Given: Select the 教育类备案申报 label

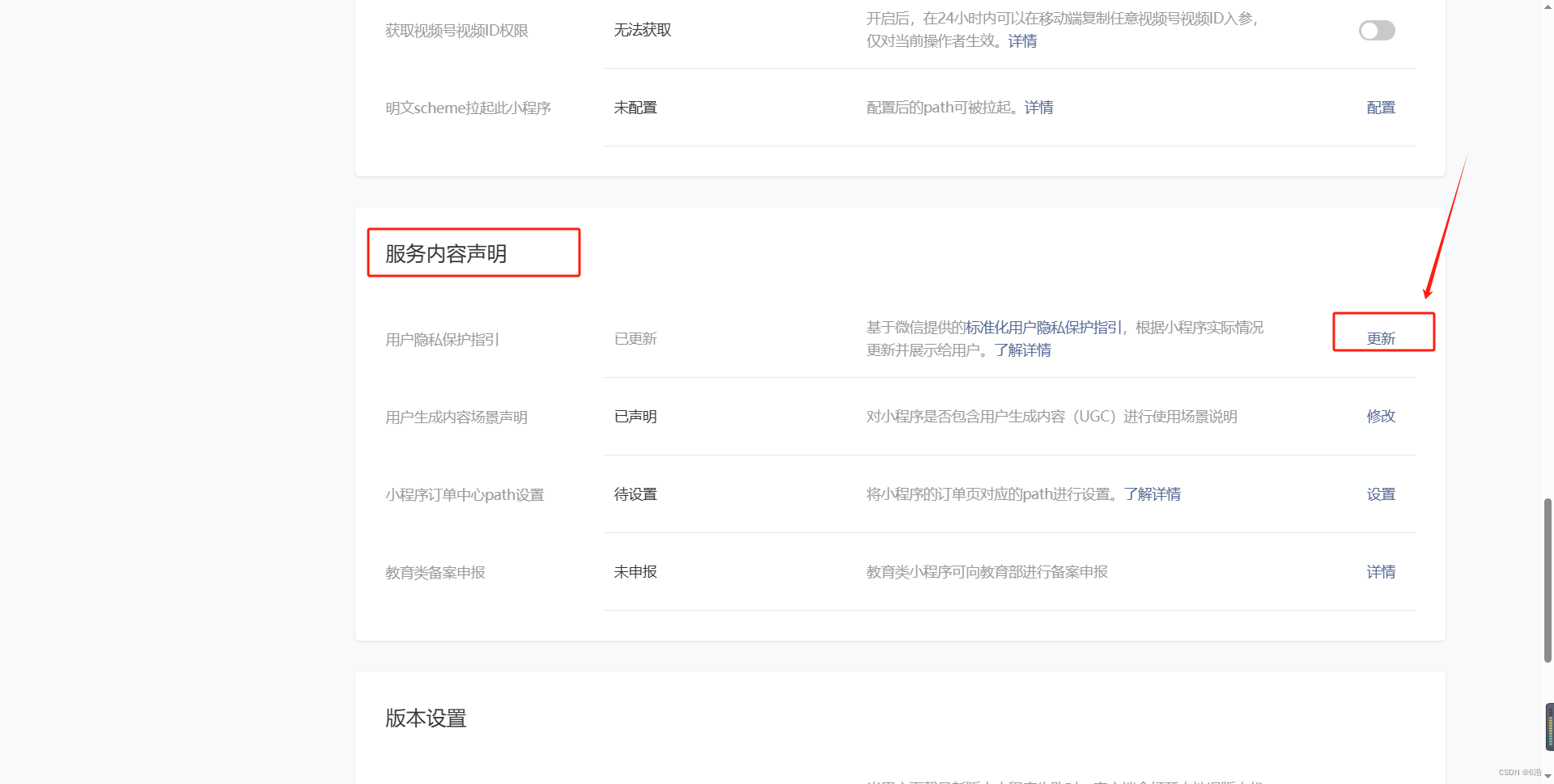Looking at the screenshot, I should pyautogui.click(x=435, y=573).
